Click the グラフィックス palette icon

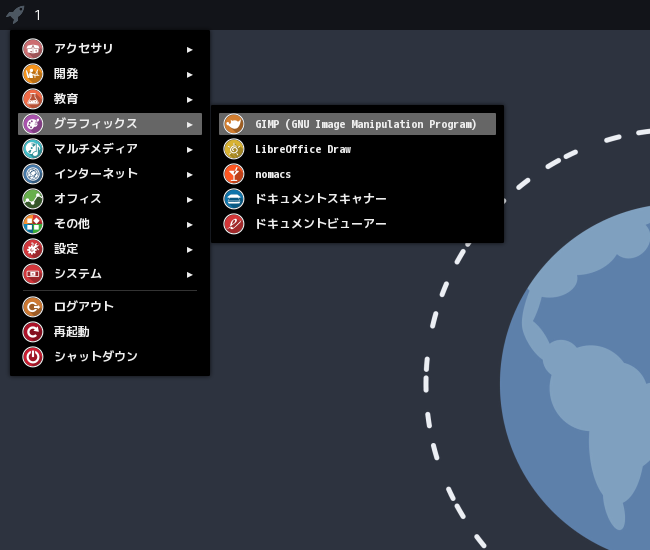[x=33, y=124]
